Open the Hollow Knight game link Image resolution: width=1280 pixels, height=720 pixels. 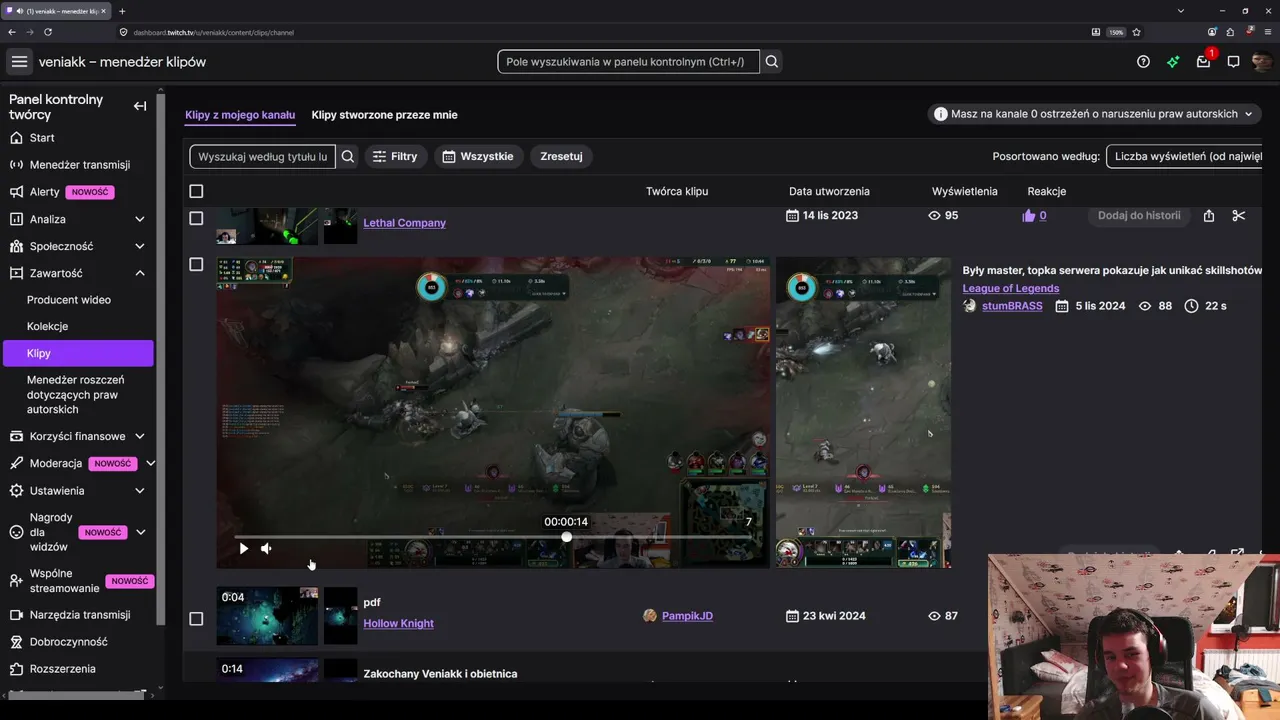(x=398, y=623)
